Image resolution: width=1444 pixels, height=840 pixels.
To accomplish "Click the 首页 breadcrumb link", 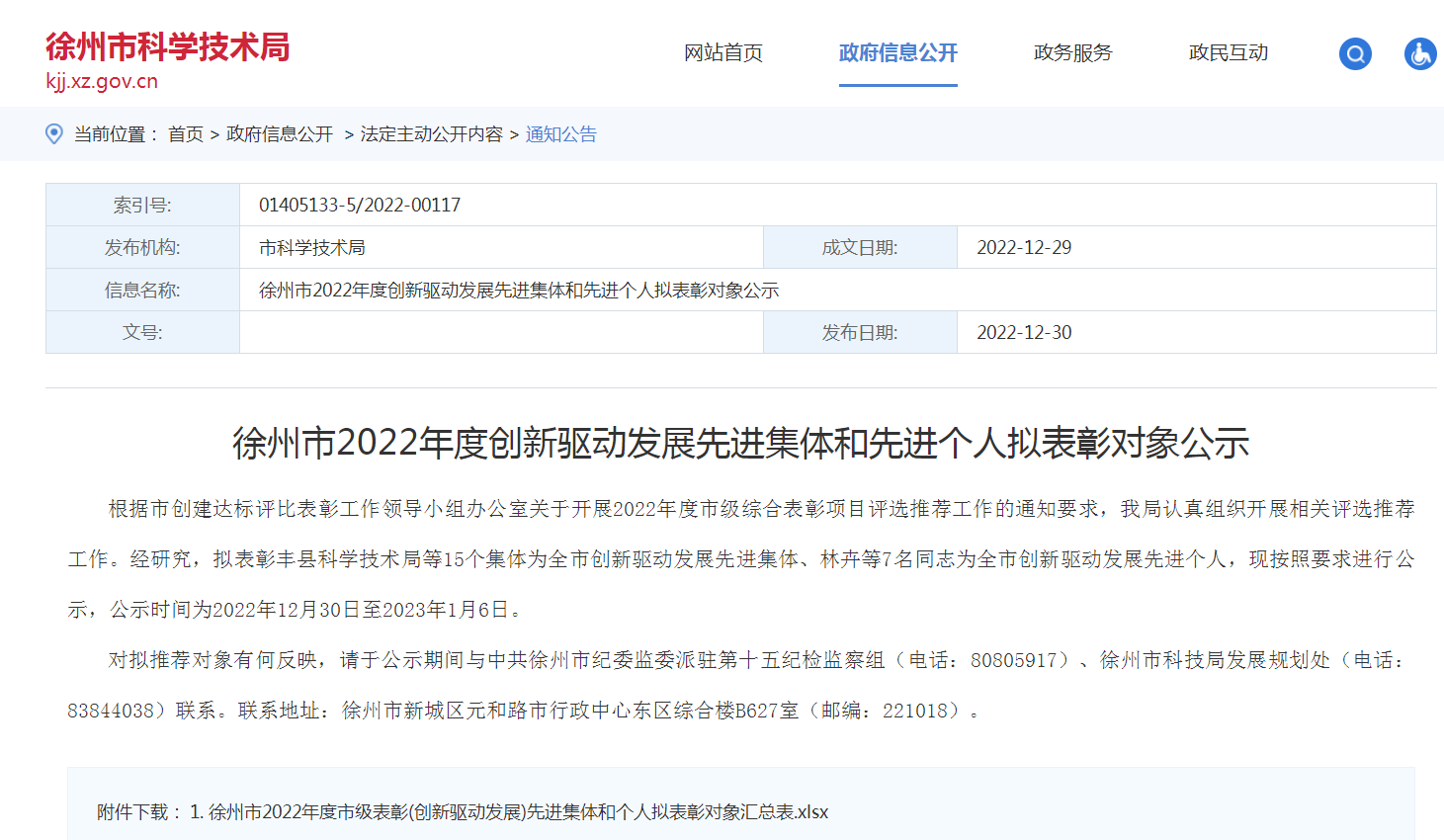I will point(186,134).
